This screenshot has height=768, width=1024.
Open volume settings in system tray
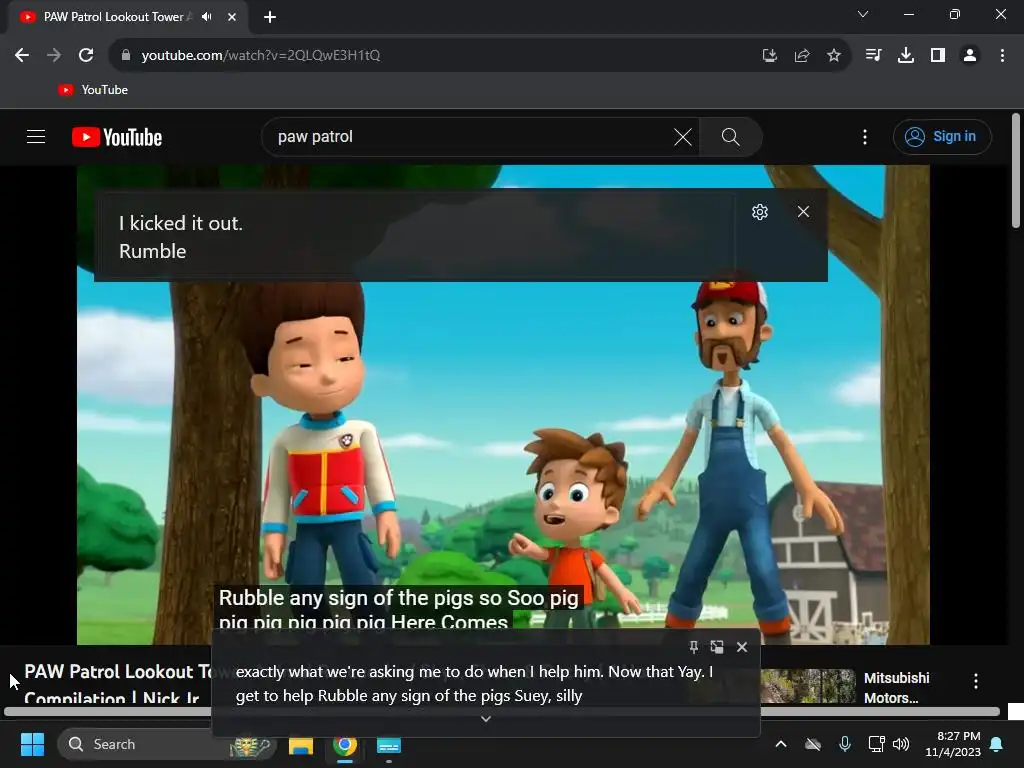pyautogui.click(x=901, y=744)
